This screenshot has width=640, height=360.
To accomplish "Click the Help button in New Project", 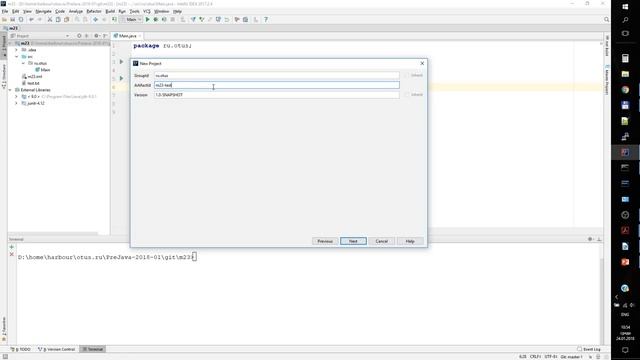I will (410, 241).
